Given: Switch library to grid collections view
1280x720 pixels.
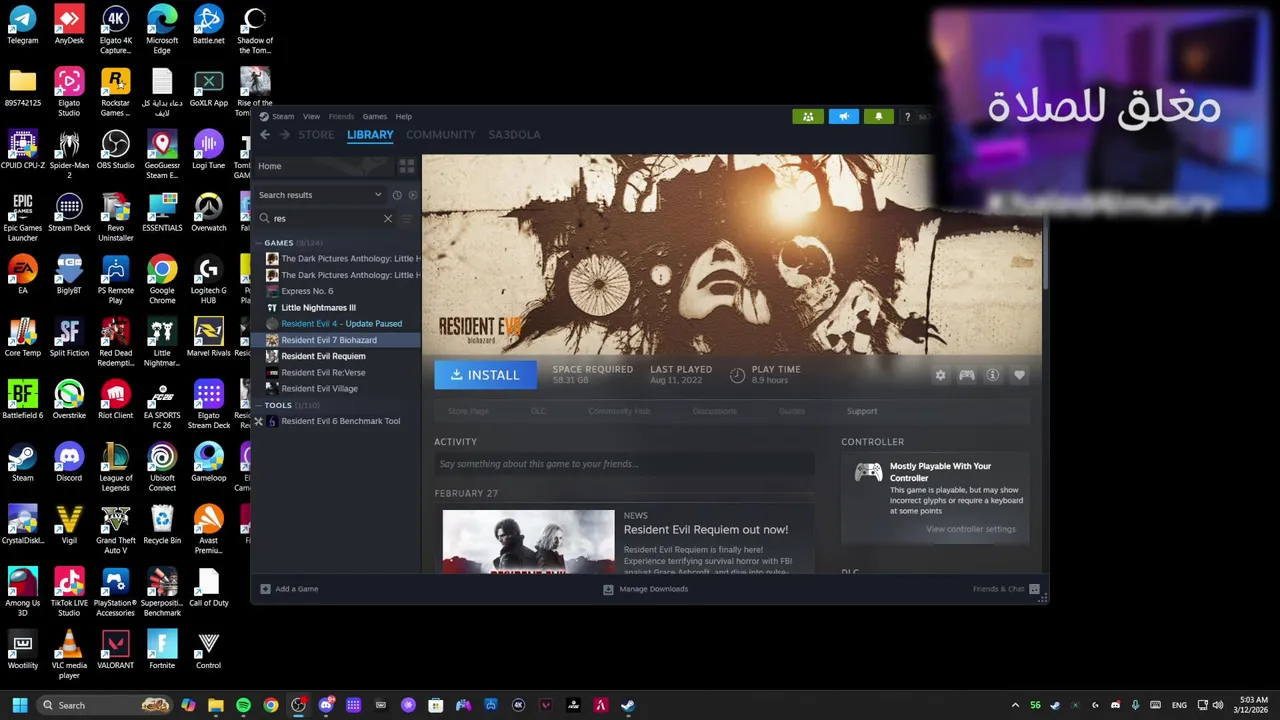Looking at the screenshot, I should tap(407, 166).
